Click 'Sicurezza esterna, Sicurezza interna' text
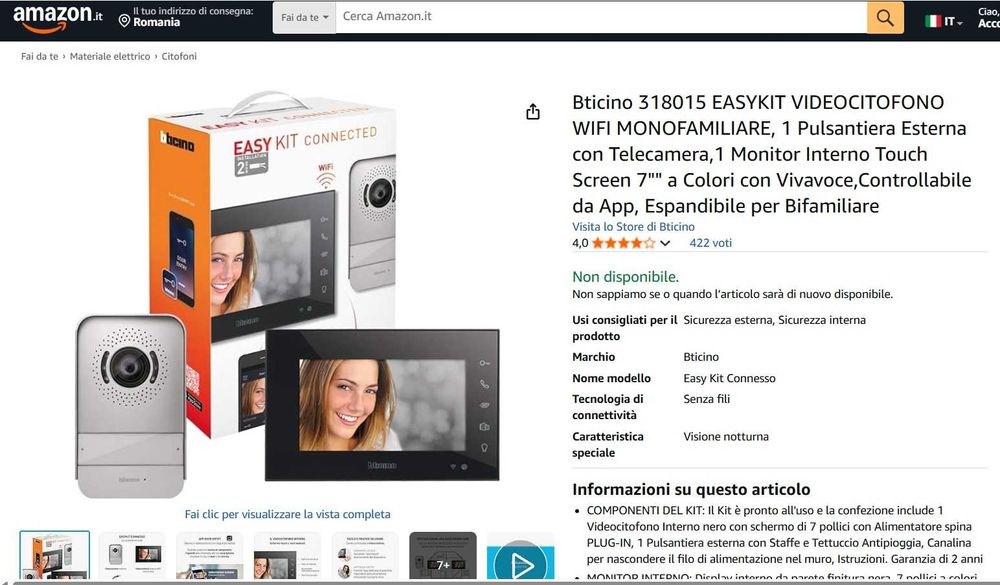The height and width of the screenshot is (585, 1000). point(774,320)
